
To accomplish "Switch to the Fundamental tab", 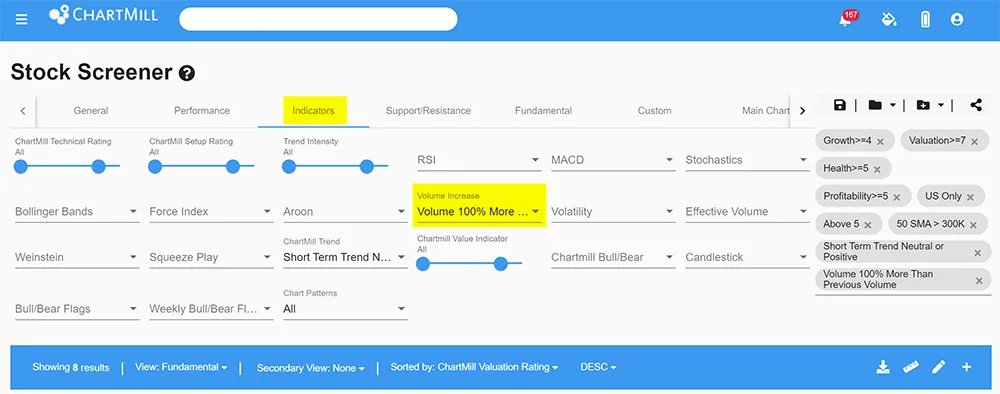I will click(543, 110).
